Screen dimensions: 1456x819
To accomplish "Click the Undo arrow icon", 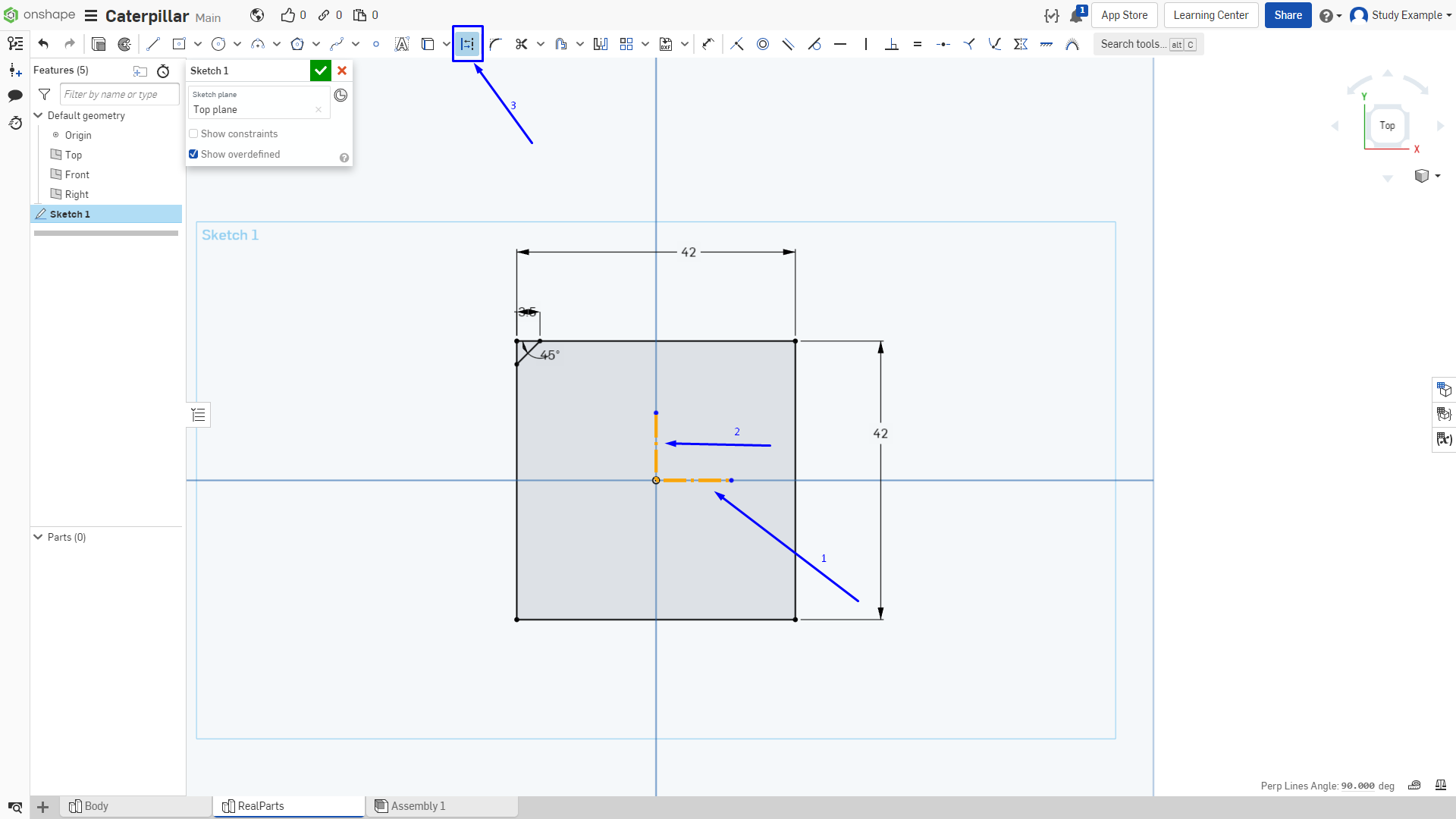I will pos(43,44).
